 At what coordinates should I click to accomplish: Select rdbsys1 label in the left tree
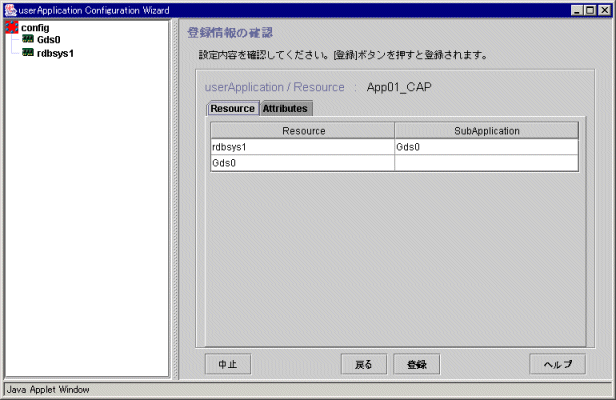[55, 53]
